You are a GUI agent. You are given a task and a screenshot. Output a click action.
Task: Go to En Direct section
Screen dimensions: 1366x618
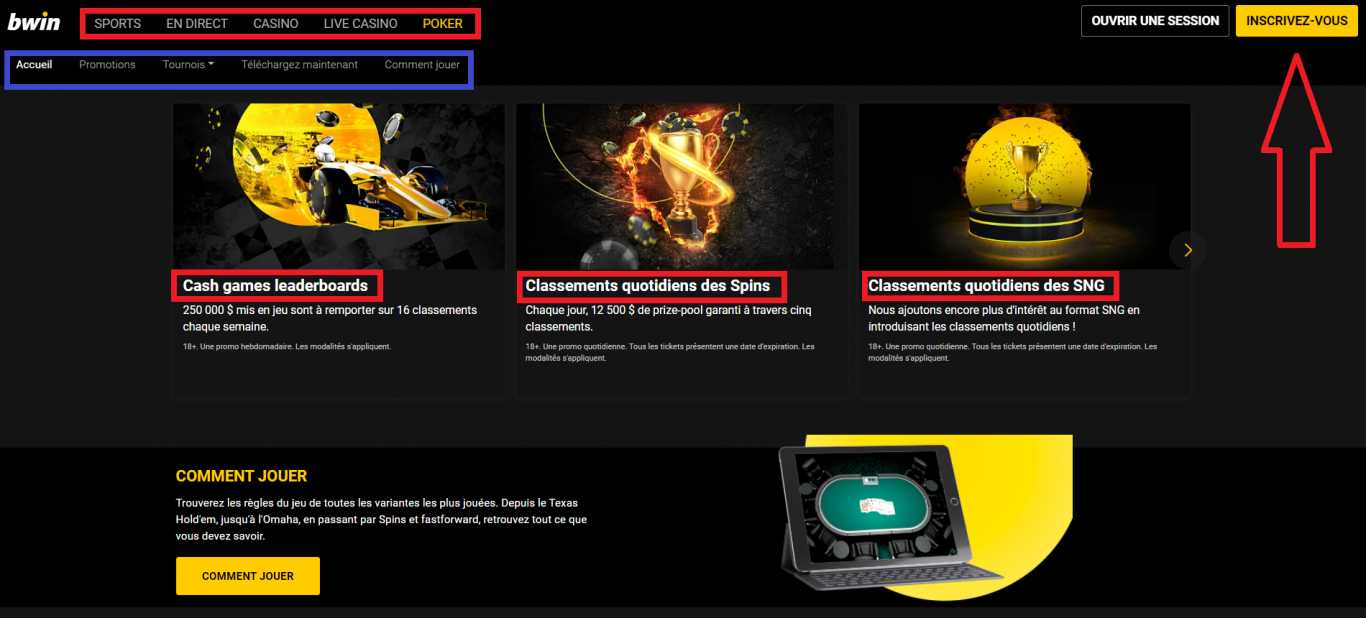tap(197, 23)
